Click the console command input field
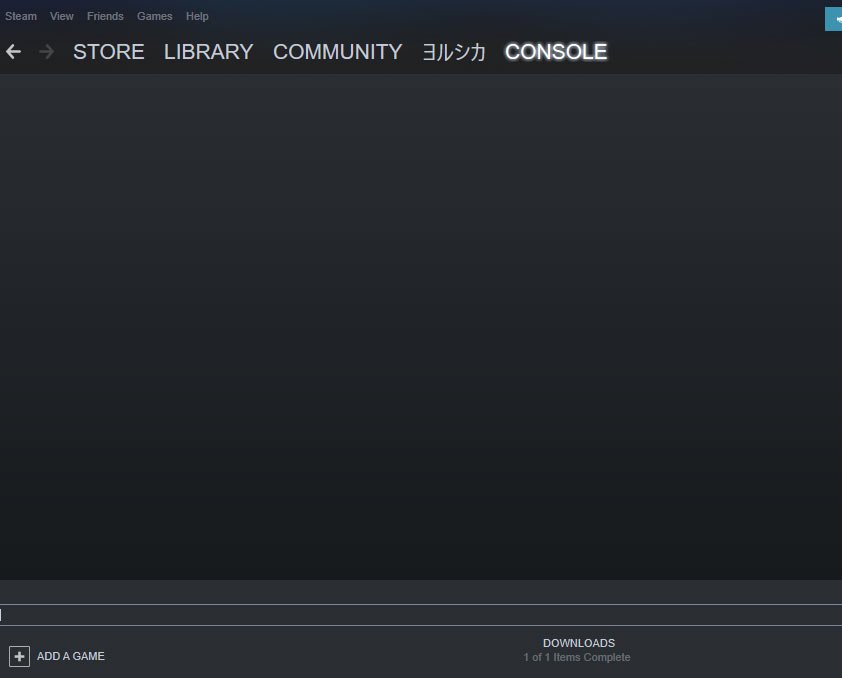The image size is (842, 678). [x=421, y=614]
